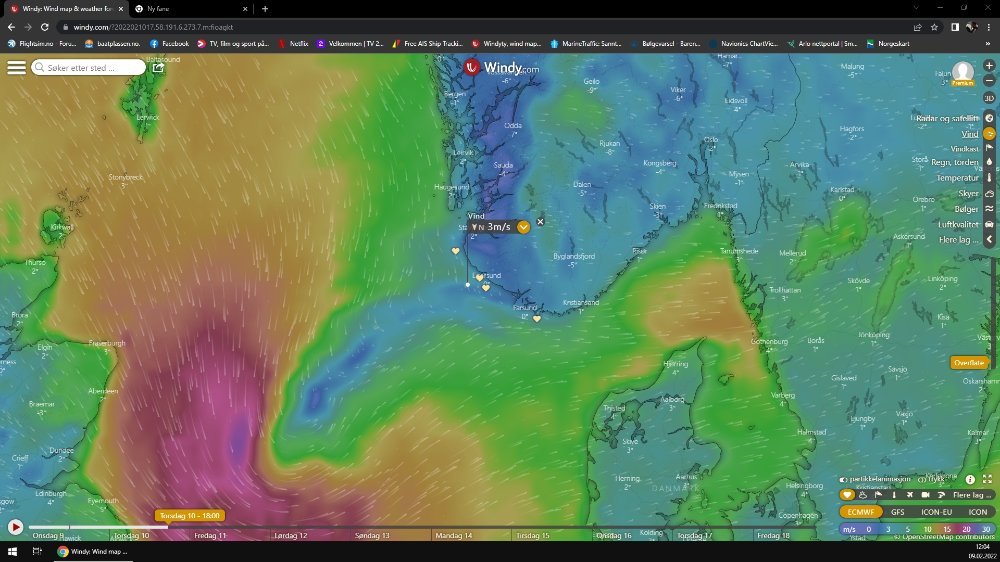Image resolution: width=1000 pixels, height=562 pixels.
Task: Click the favorite heart marker near Farsund
Action: (537, 318)
